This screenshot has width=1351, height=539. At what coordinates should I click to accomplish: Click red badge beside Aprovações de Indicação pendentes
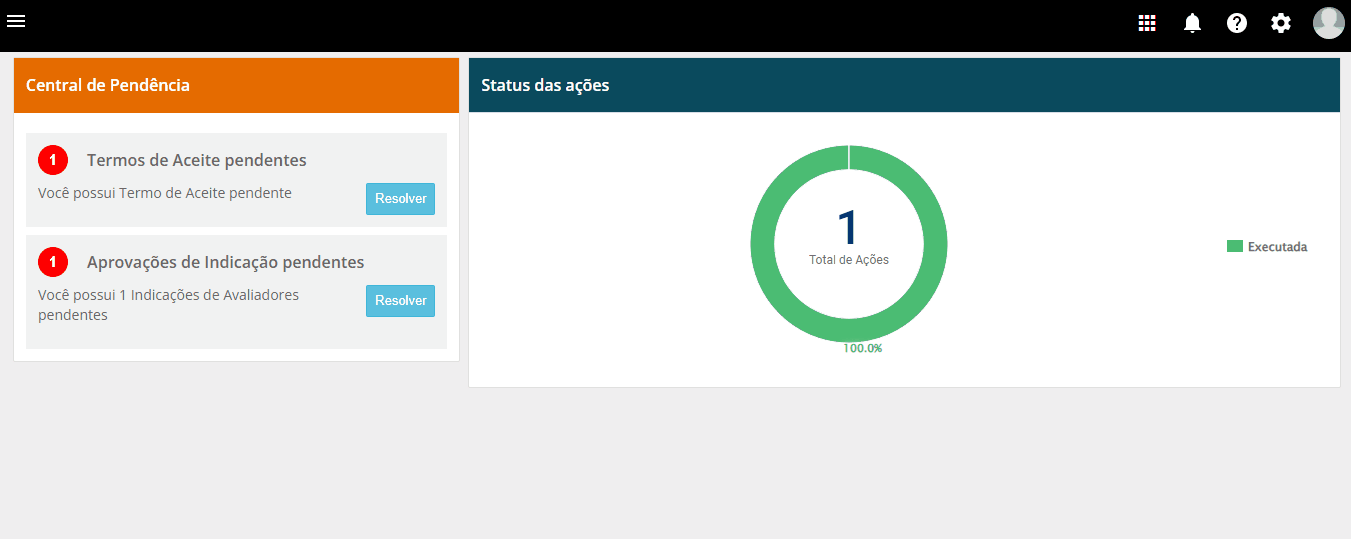pyautogui.click(x=53, y=262)
